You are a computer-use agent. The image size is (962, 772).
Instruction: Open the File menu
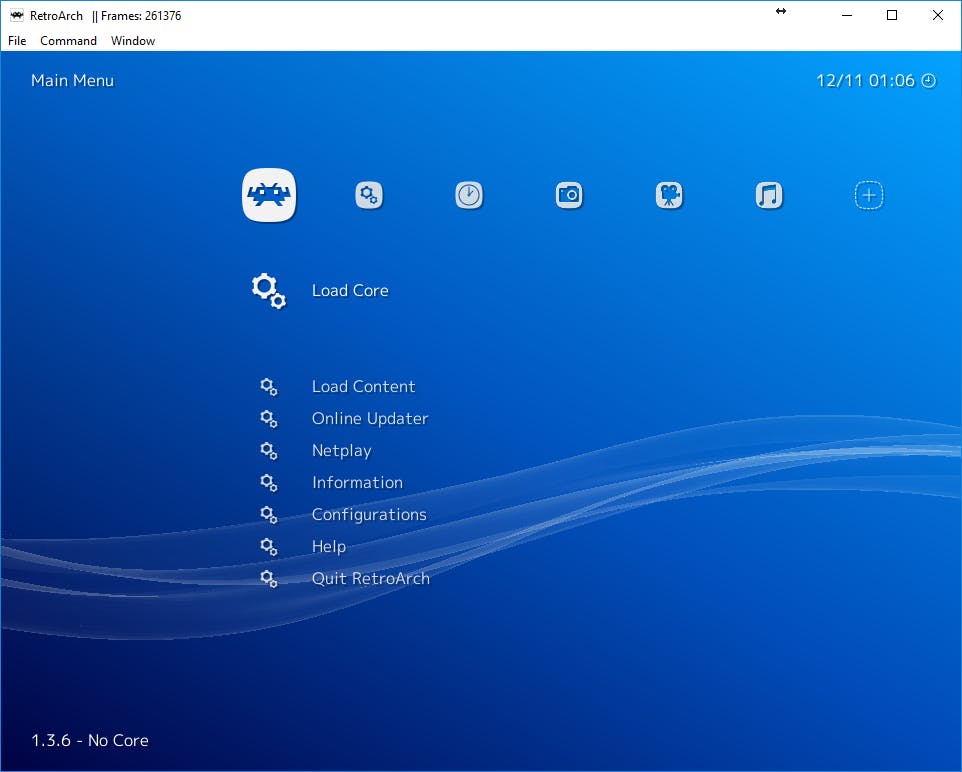(17, 41)
